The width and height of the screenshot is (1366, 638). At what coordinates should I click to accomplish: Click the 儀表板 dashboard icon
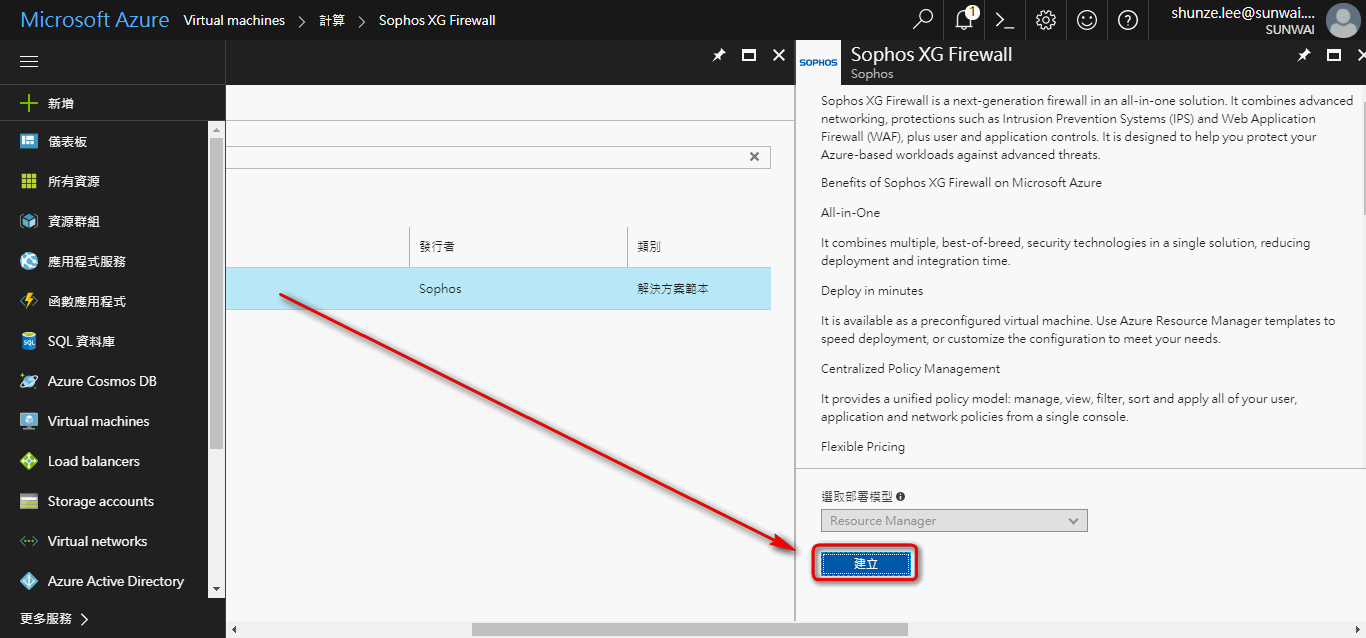click(29, 141)
